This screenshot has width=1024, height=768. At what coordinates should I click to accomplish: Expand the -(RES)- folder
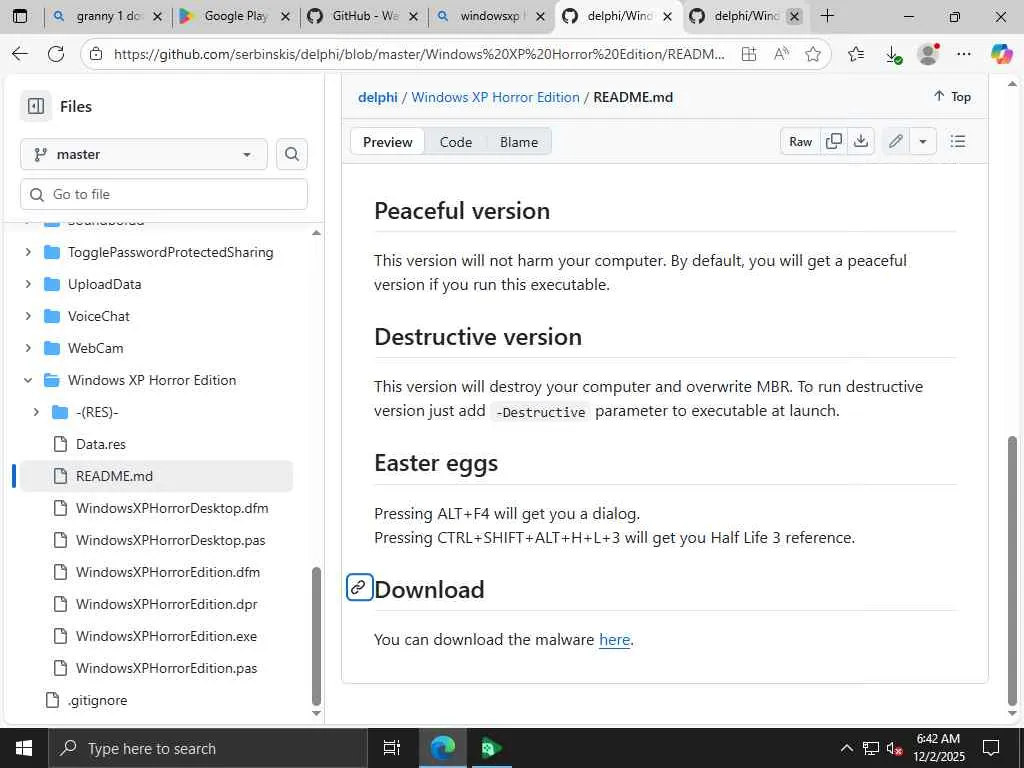[36, 412]
